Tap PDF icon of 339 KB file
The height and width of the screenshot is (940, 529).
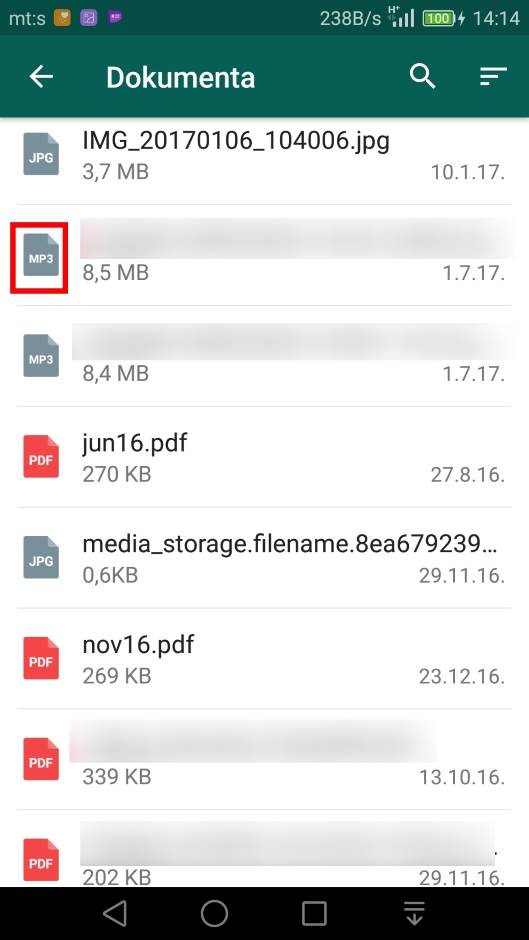pos(41,759)
